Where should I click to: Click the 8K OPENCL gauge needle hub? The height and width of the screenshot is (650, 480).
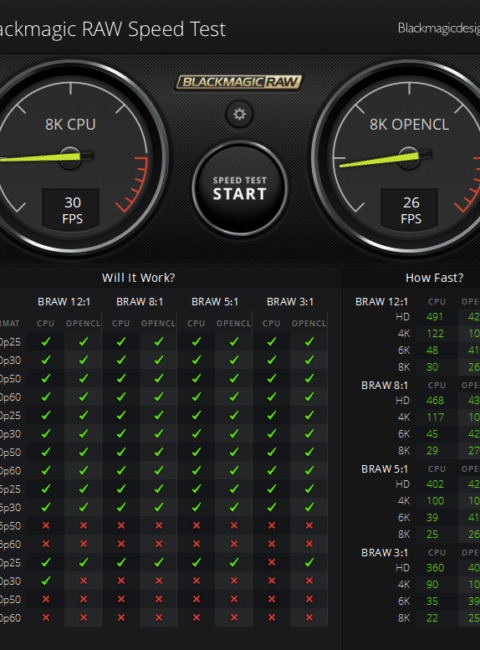[x=409, y=157]
